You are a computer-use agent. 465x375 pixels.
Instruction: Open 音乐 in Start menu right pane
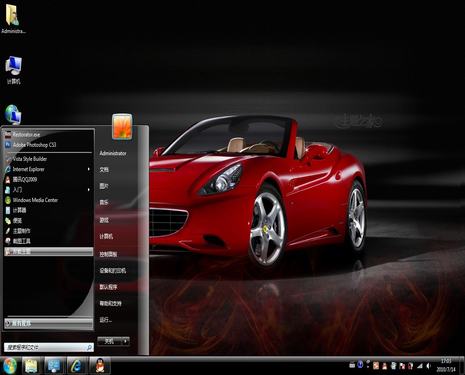(104, 202)
